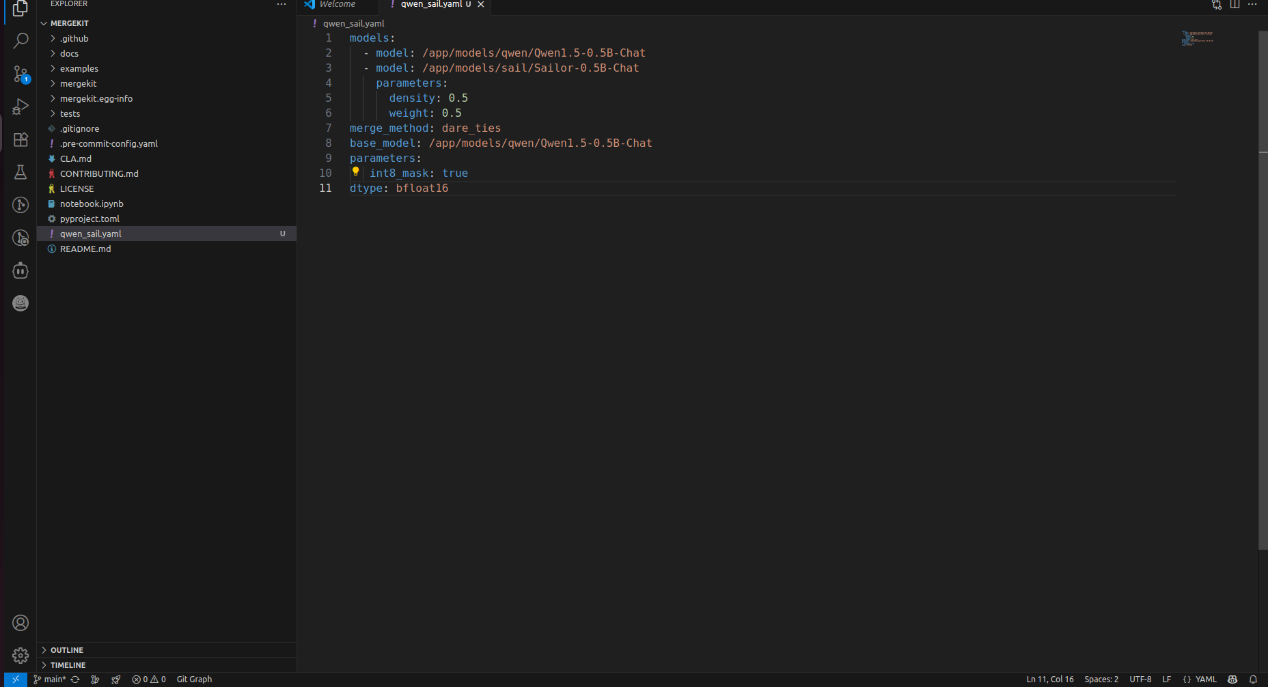This screenshot has height=687, width=1268.
Task: Click Git Graph in the status bar
Action: (194, 679)
